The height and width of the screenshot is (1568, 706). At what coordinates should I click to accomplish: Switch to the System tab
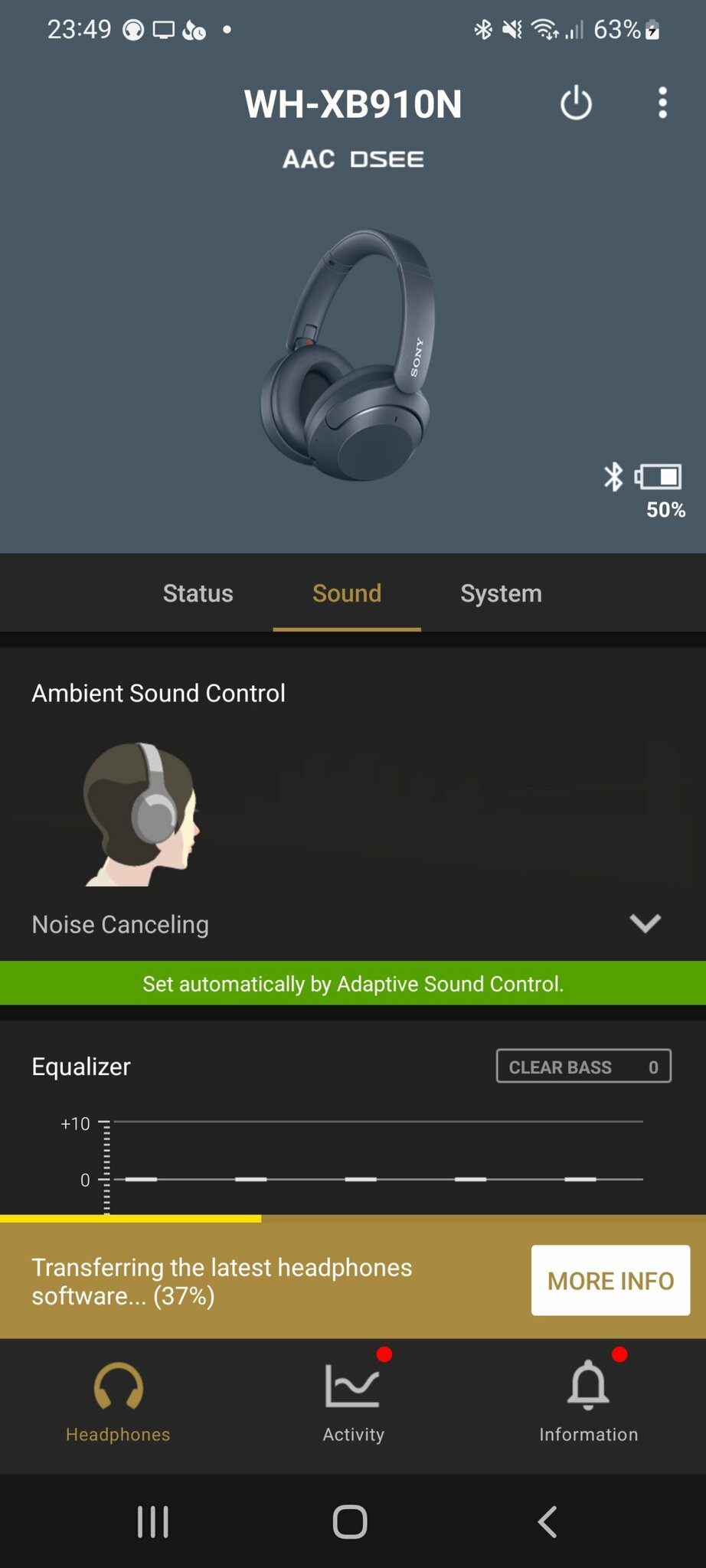coord(501,593)
